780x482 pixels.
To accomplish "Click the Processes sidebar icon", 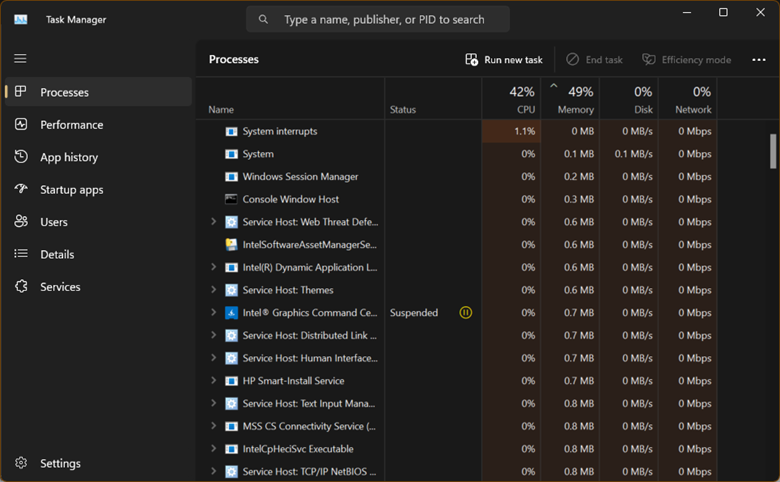I will click(20, 92).
